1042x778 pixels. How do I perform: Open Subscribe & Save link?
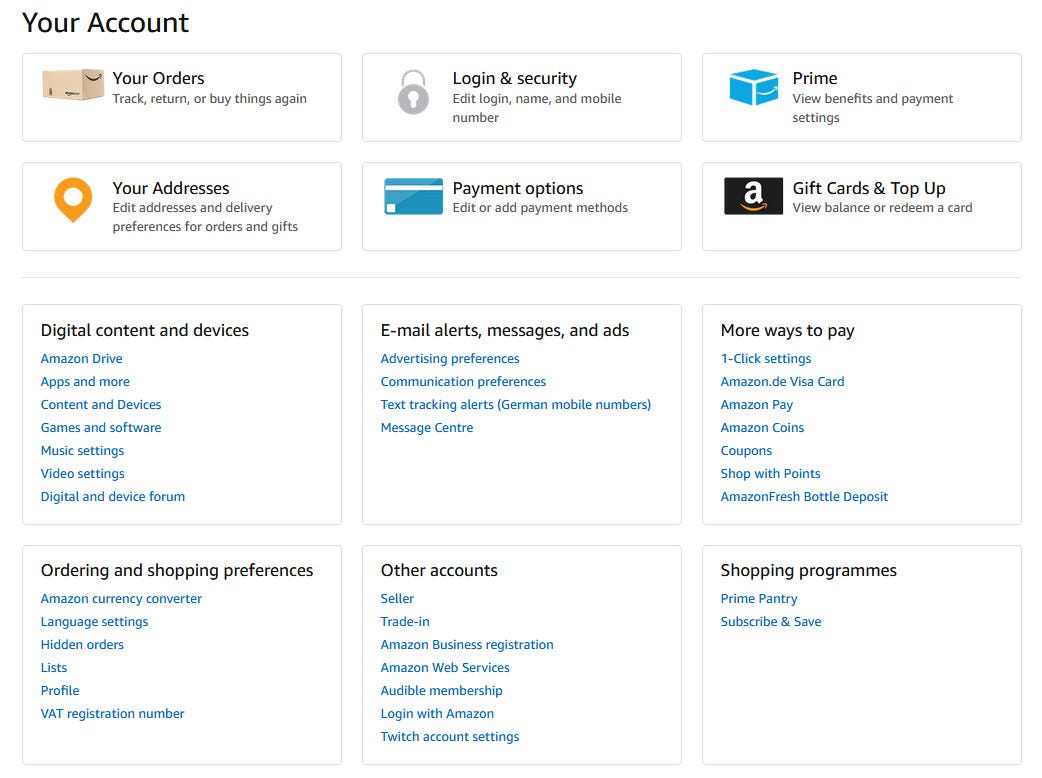pos(771,622)
